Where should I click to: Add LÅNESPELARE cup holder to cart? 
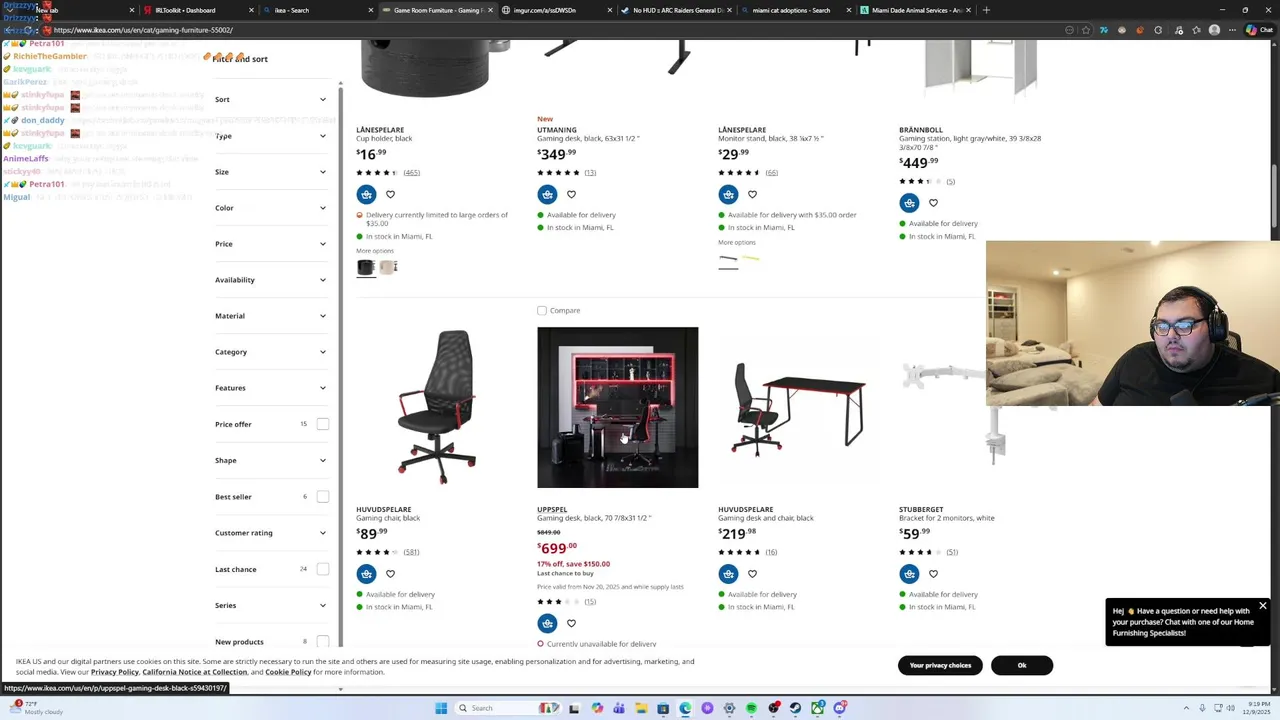click(x=366, y=194)
